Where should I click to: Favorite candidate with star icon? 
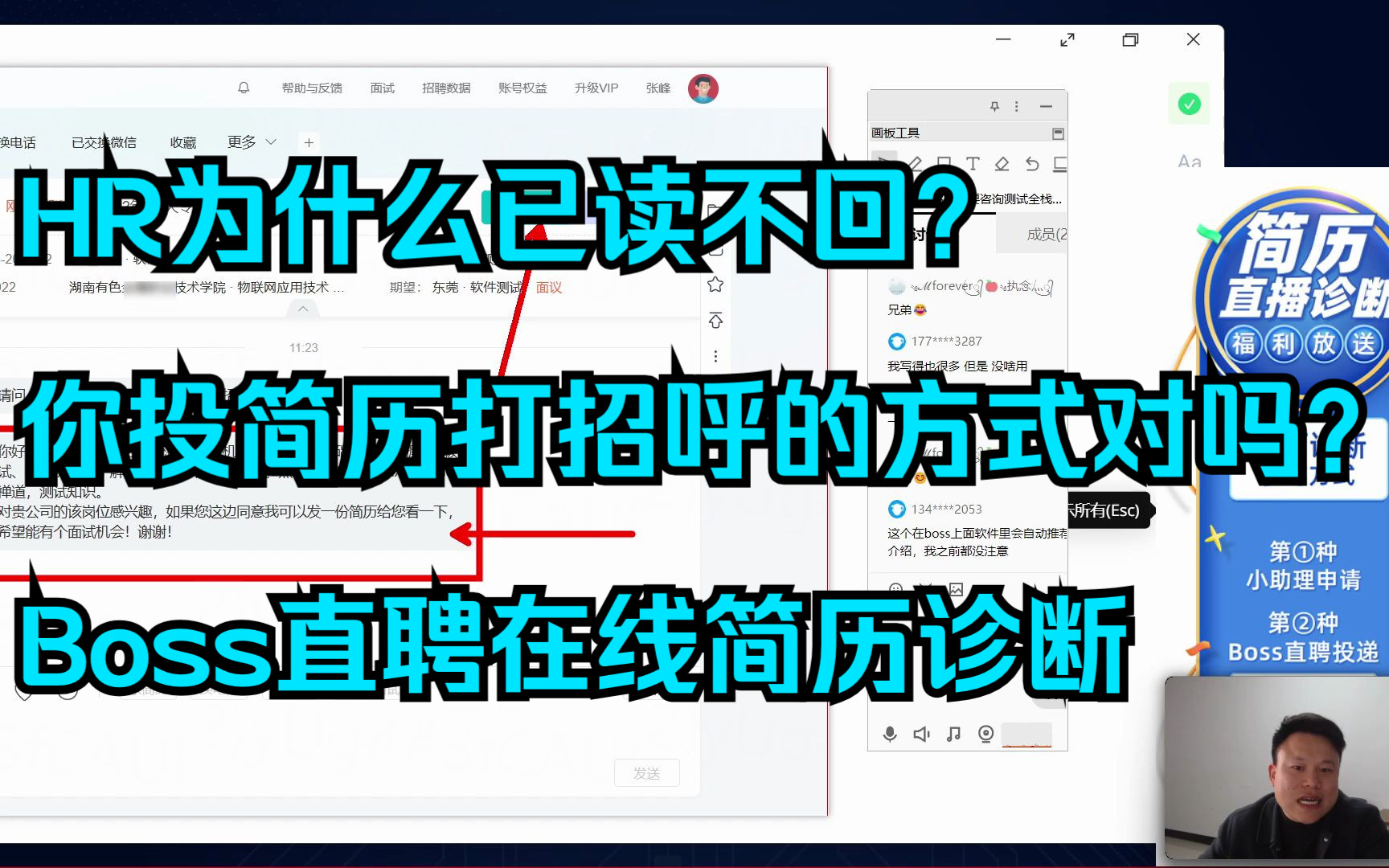tap(715, 285)
